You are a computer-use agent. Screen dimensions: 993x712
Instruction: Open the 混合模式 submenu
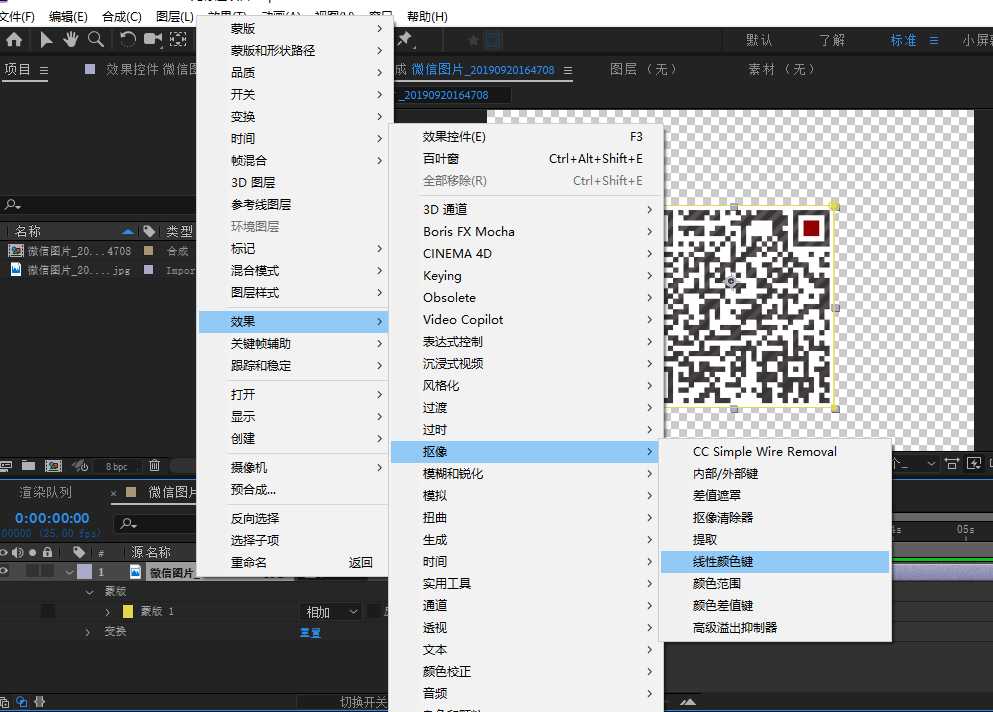[295, 270]
